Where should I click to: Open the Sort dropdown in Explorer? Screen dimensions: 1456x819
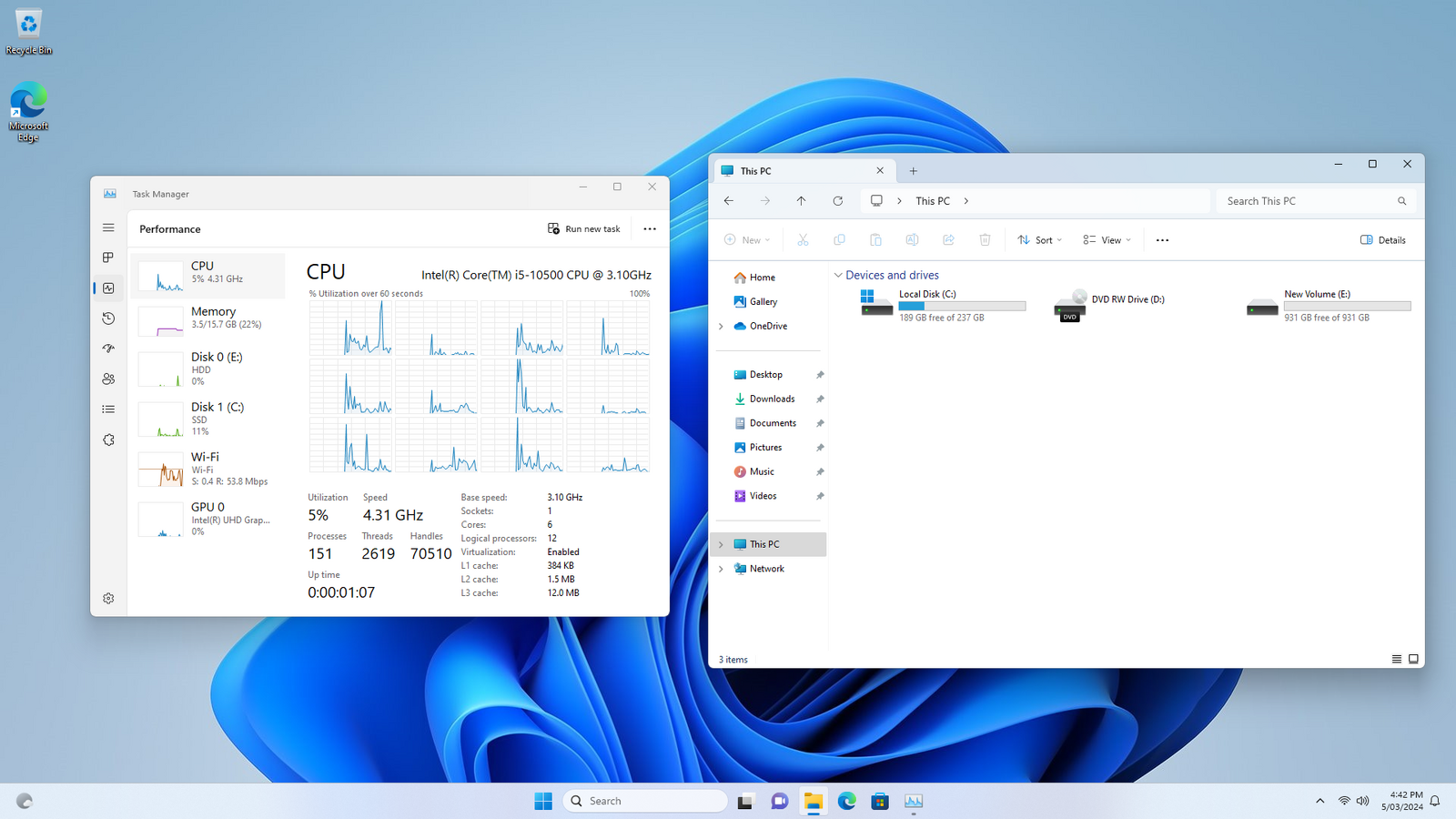click(1040, 240)
